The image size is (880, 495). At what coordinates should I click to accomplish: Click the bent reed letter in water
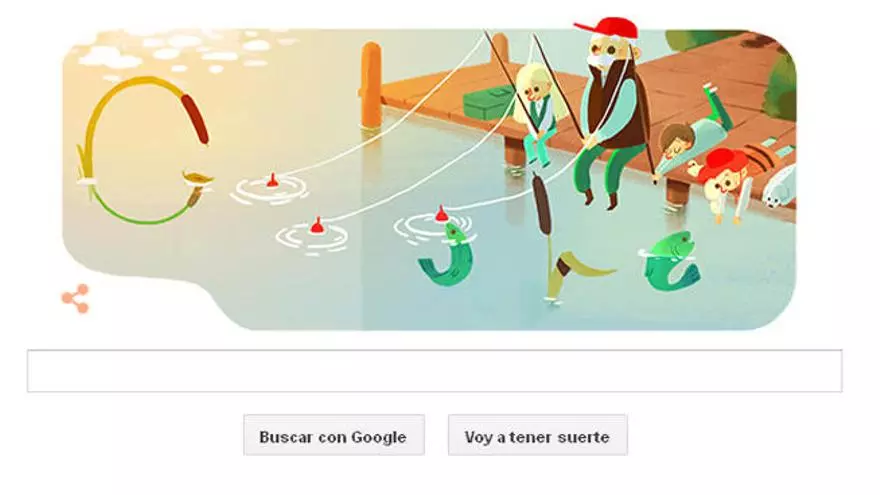[x=578, y=275]
